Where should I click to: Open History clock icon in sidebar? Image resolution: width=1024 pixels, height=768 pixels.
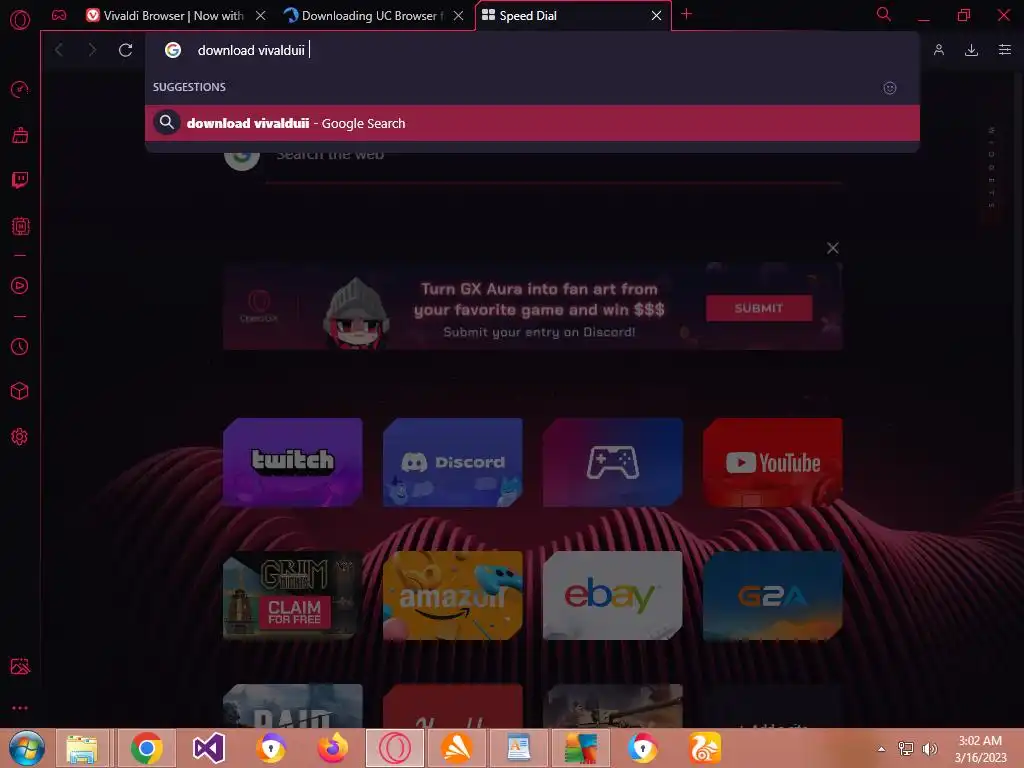(x=20, y=347)
